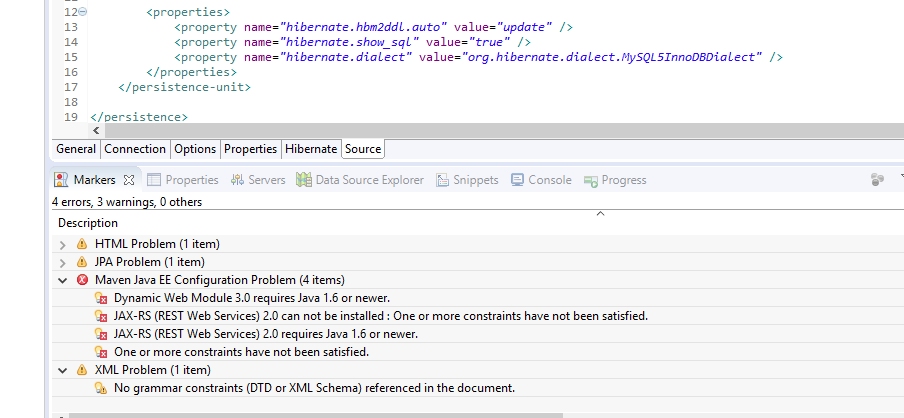Select the 'No grammar constraints' warning item
The width and height of the screenshot is (904, 418).
(314, 388)
